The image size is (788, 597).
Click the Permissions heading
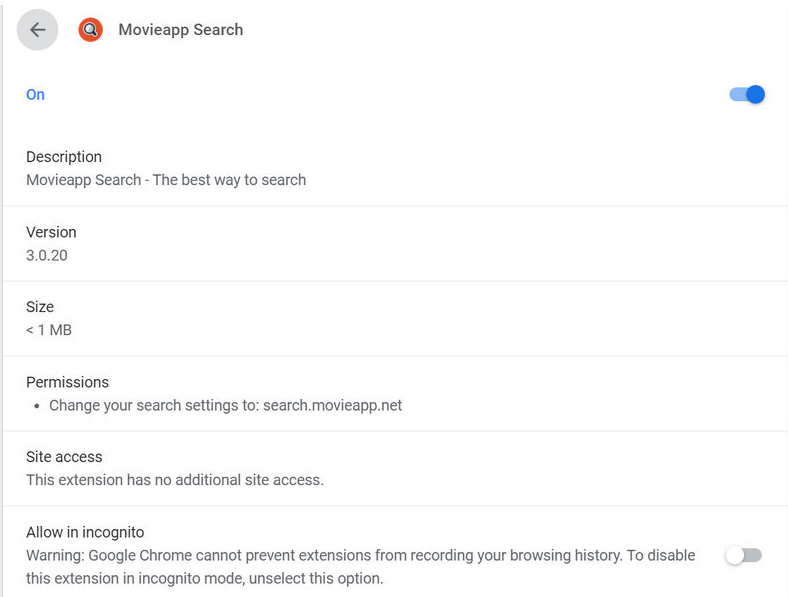click(x=67, y=382)
